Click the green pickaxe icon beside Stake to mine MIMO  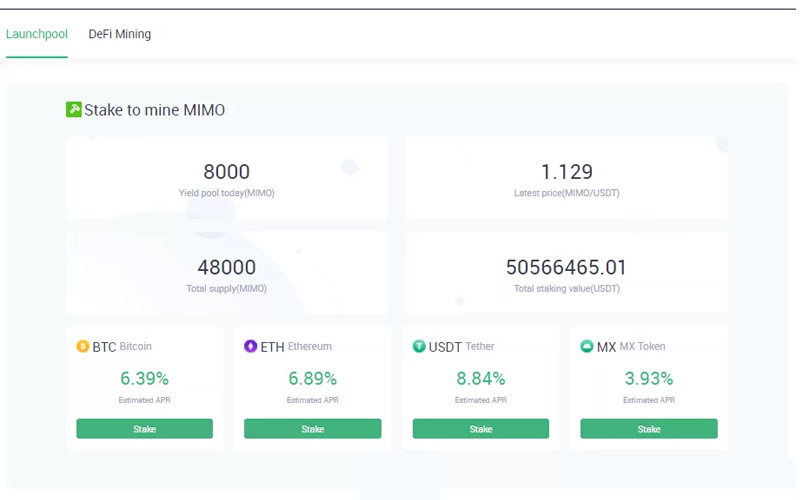pos(73,109)
